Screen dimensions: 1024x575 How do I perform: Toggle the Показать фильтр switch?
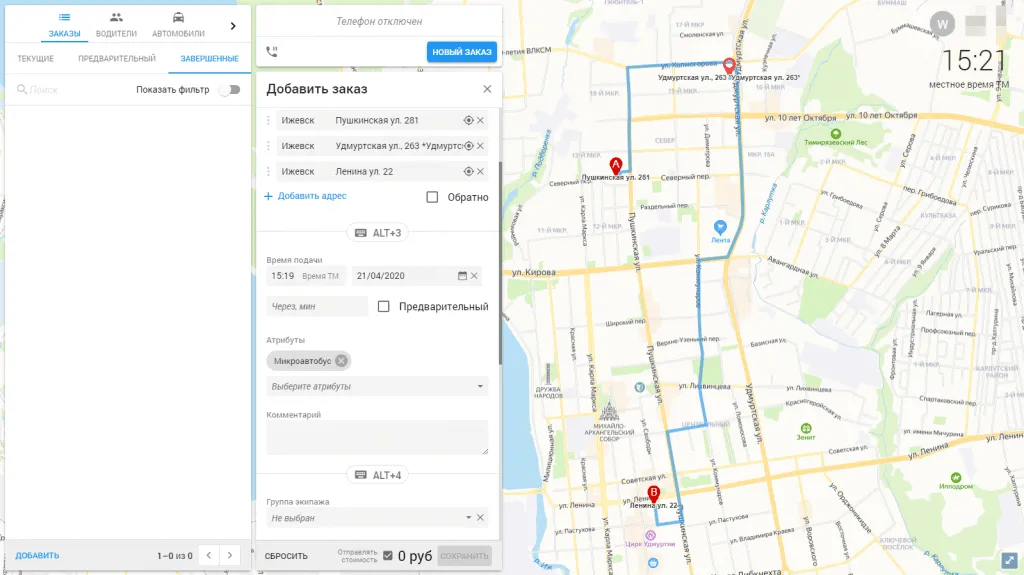230,90
